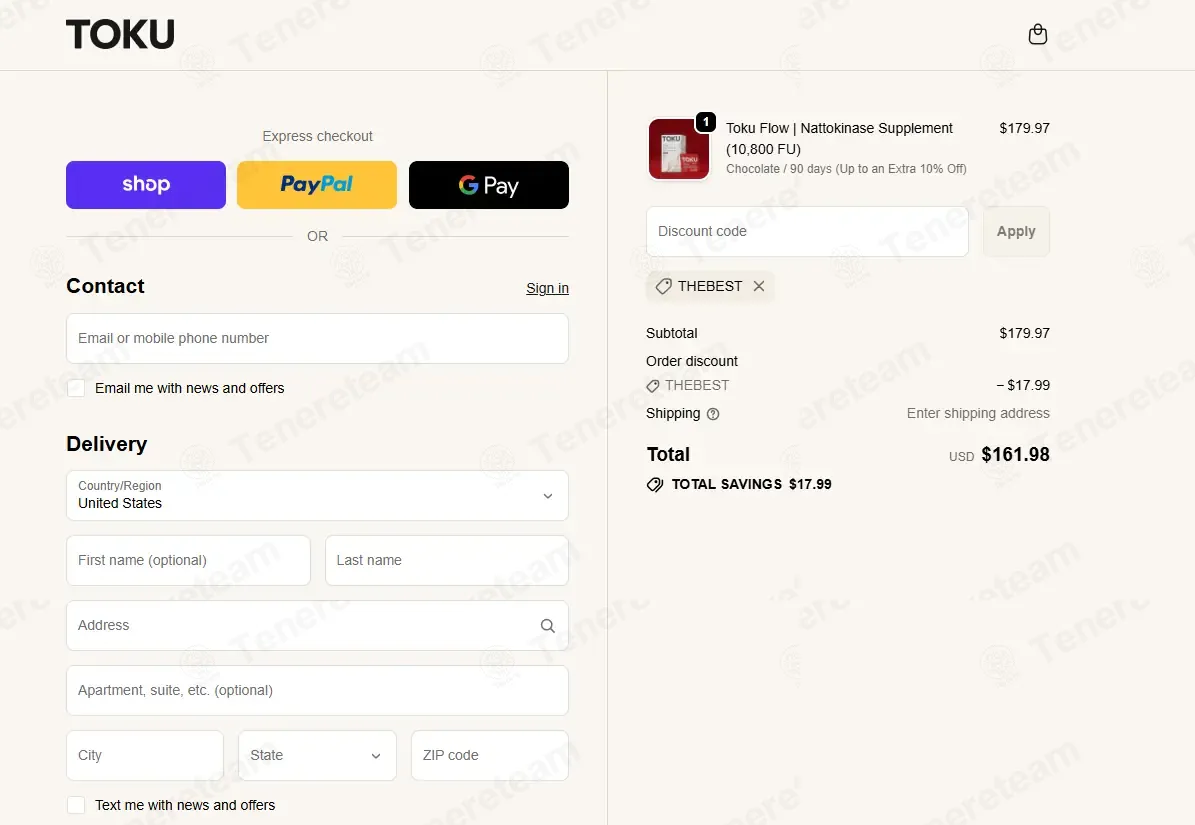Viewport: 1195px width, 825px height.
Task: Follow the Sign in link
Action: point(547,289)
